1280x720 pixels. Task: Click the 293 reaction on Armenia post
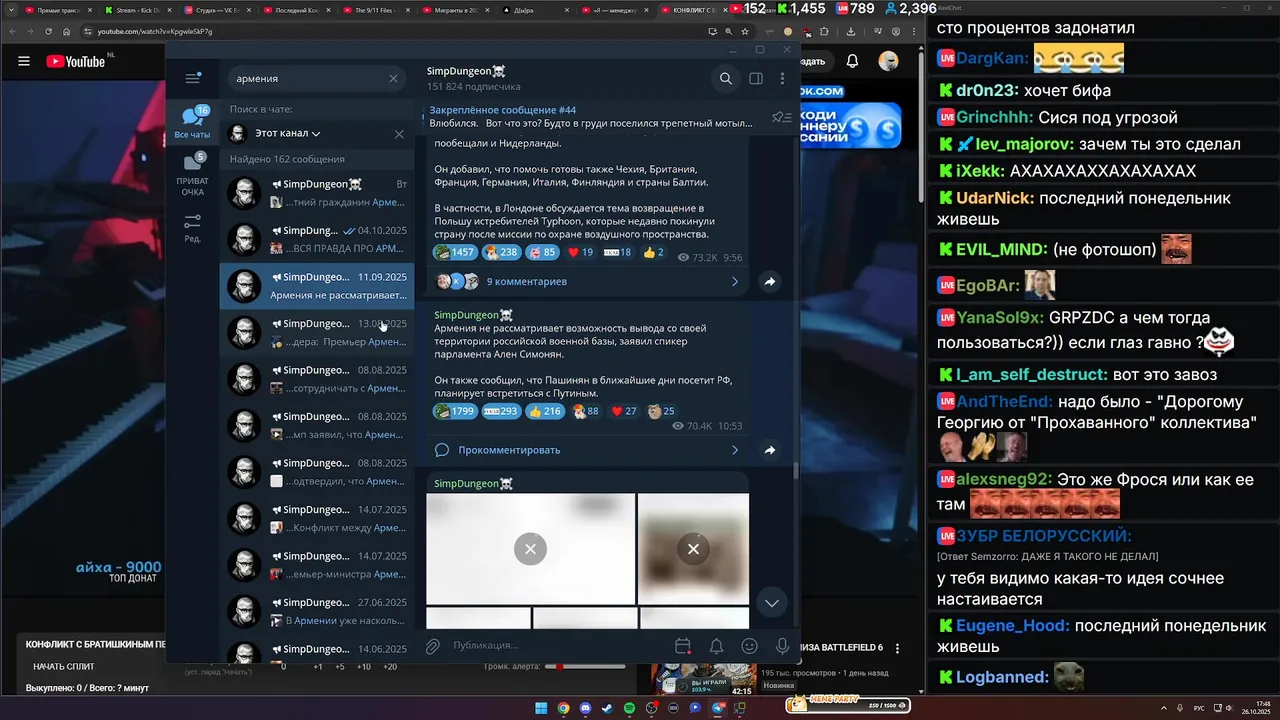pyautogui.click(x=501, y=411)
